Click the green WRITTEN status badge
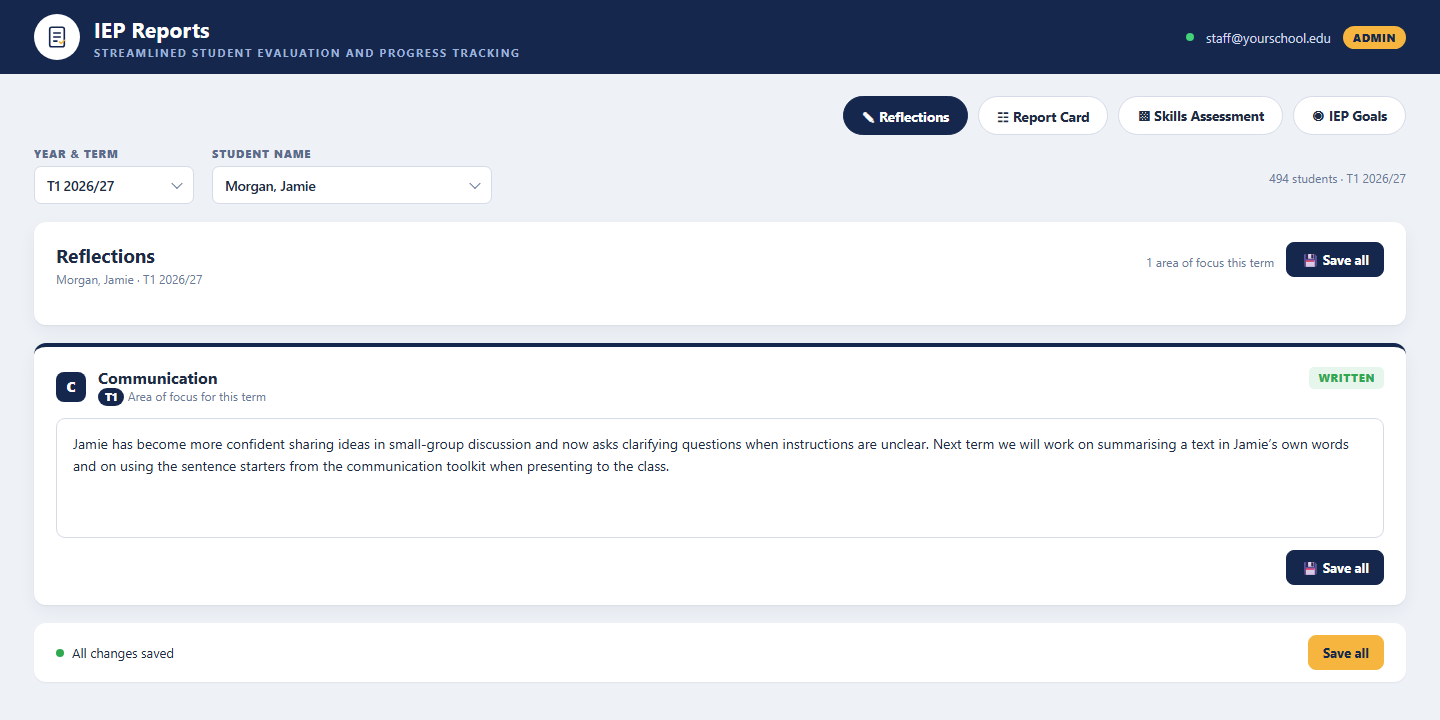This screenshot has width=1440, height=720. [x=1346, y=378]
